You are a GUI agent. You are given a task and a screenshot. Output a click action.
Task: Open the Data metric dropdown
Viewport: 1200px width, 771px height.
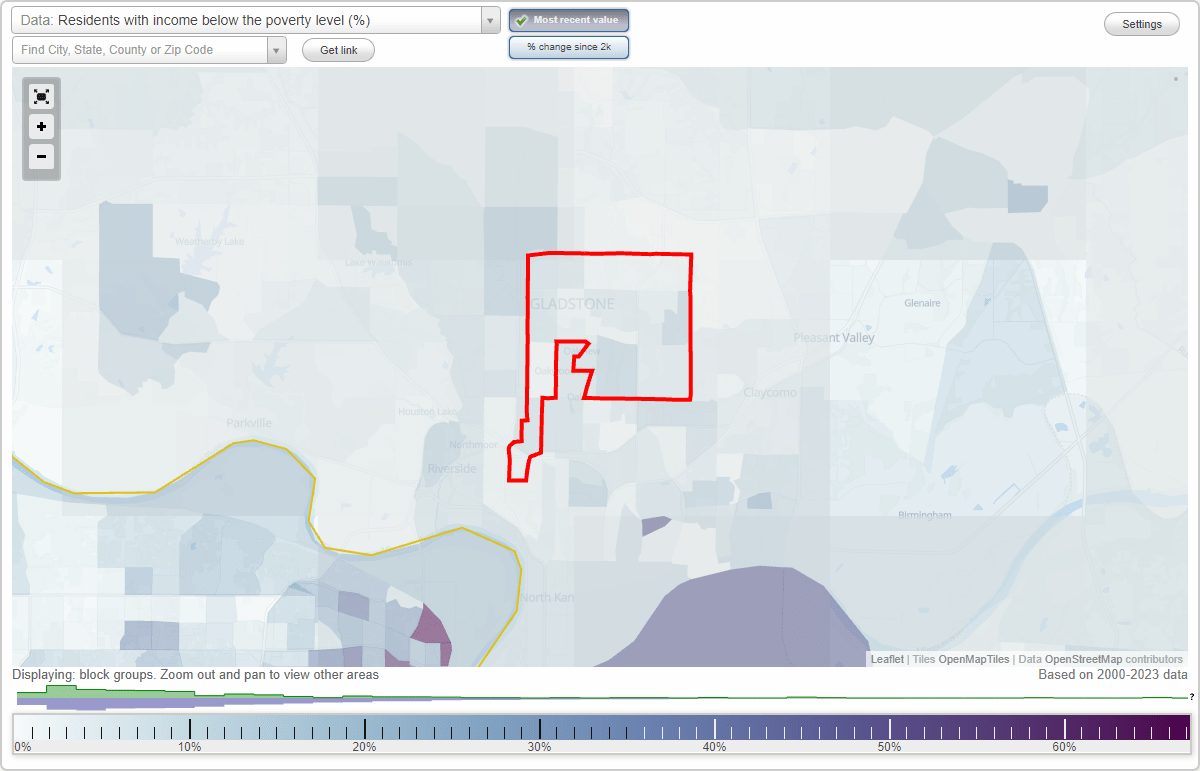click(x=488, y=19)
